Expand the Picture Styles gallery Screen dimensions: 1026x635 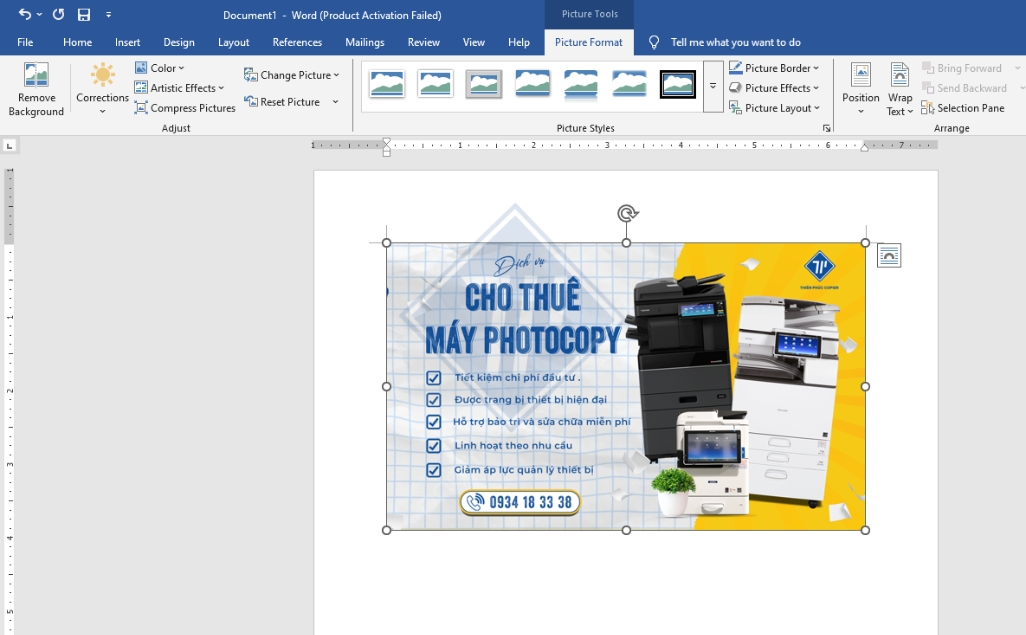coord(713,86)
